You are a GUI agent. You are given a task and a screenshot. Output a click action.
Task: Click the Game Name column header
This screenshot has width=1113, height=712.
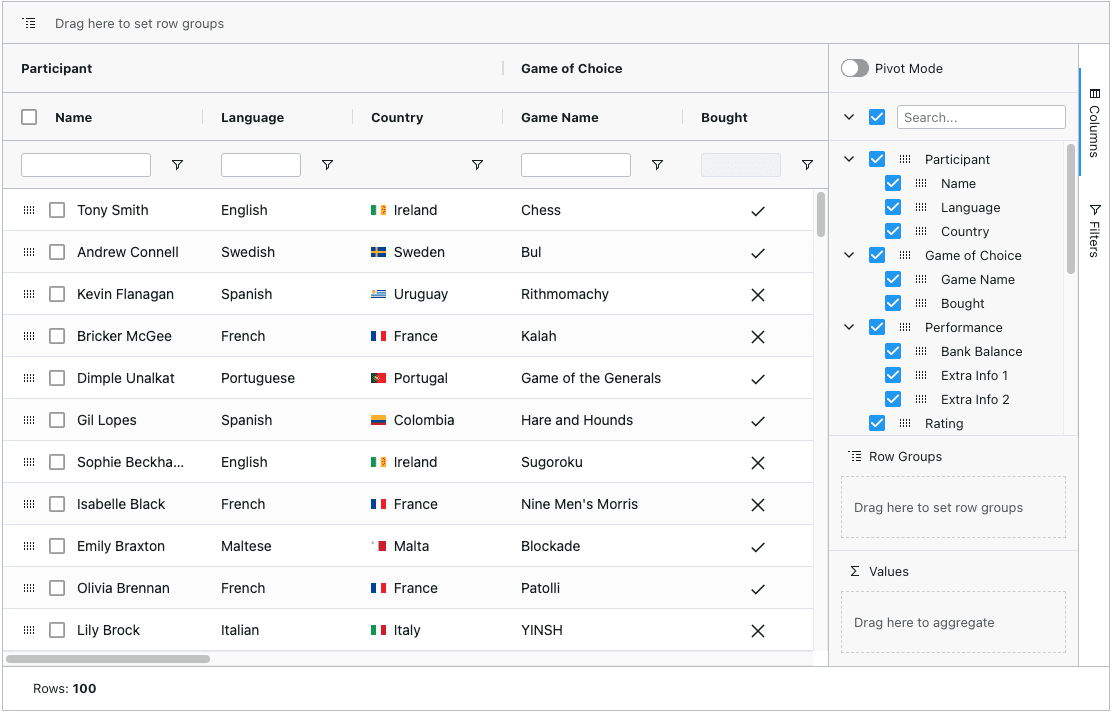(560, 117)
